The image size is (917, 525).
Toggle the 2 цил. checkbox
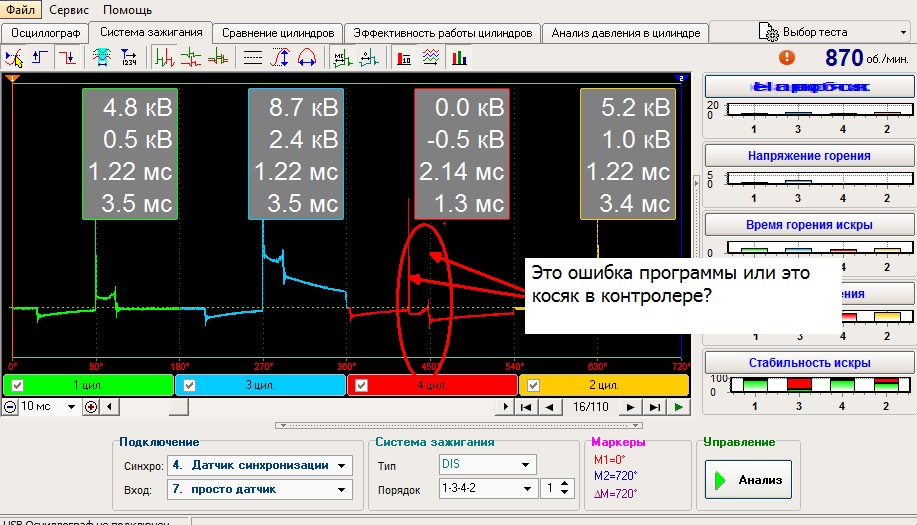[533, 385]
